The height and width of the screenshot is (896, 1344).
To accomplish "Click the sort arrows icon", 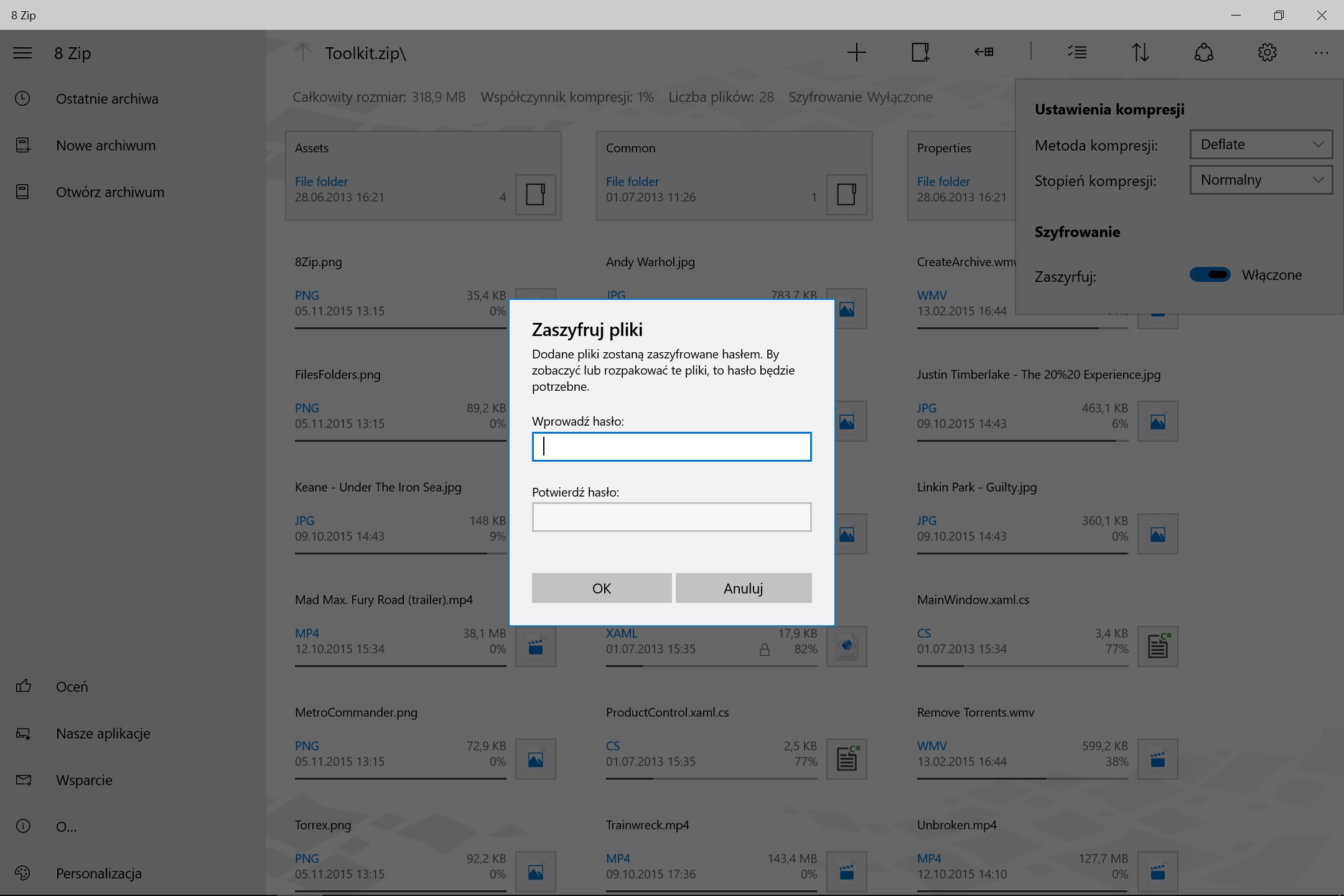I will tap(1140, 53).
